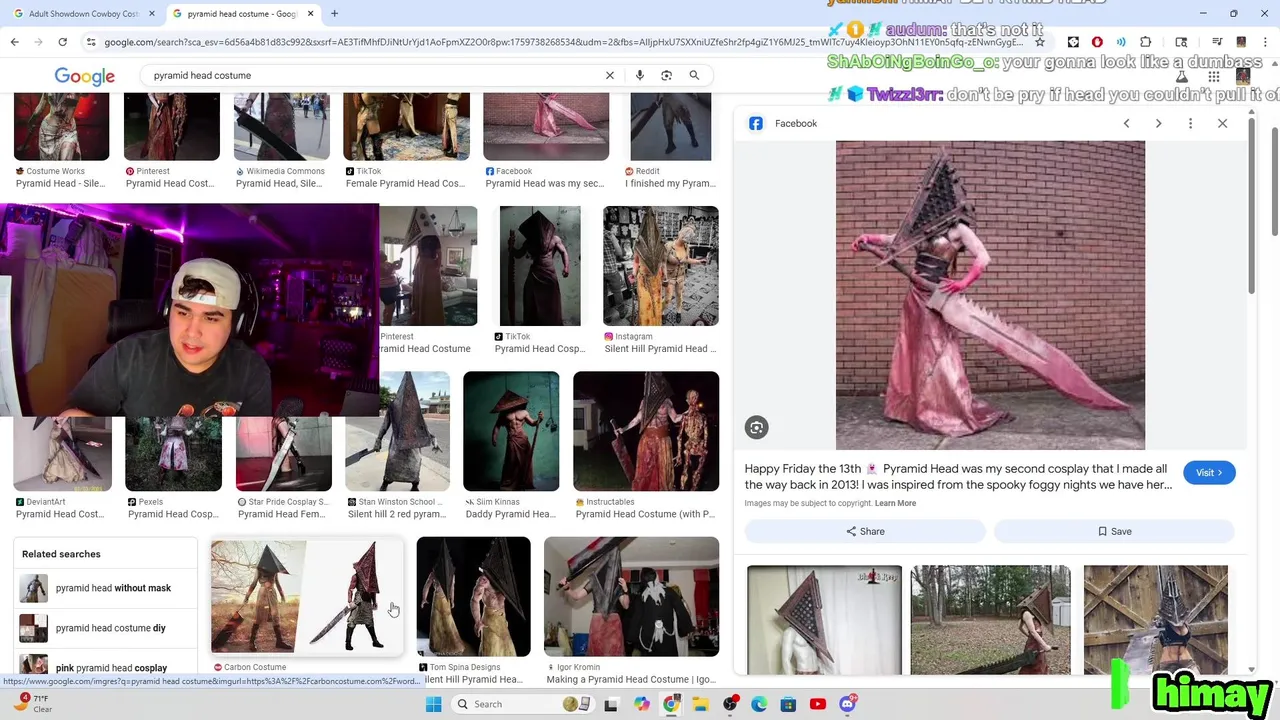The height and width of the screenshot is (720, 1280).
Task: Open the Instructables Pyramid Head Costume result
Action: (646, 431)
